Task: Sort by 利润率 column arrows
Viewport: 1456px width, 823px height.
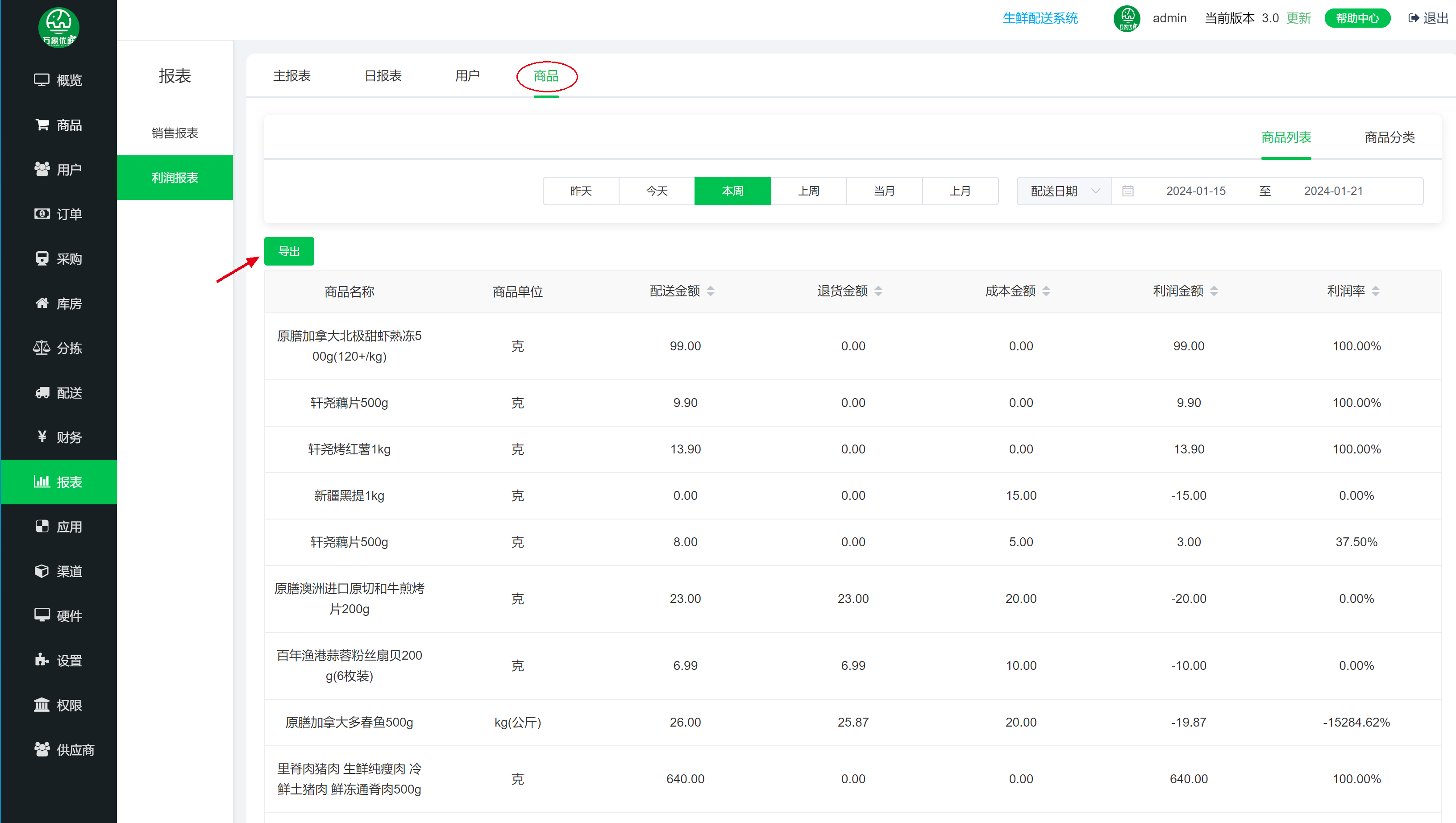Action: [1376, 291]
